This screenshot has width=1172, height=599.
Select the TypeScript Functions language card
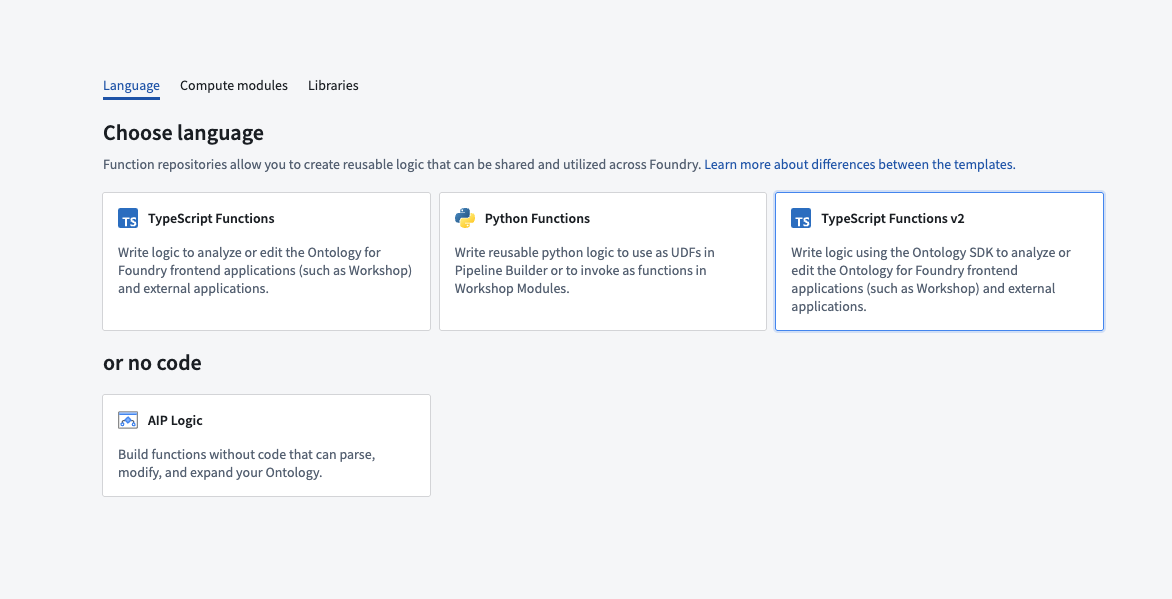tap(266, 261)
